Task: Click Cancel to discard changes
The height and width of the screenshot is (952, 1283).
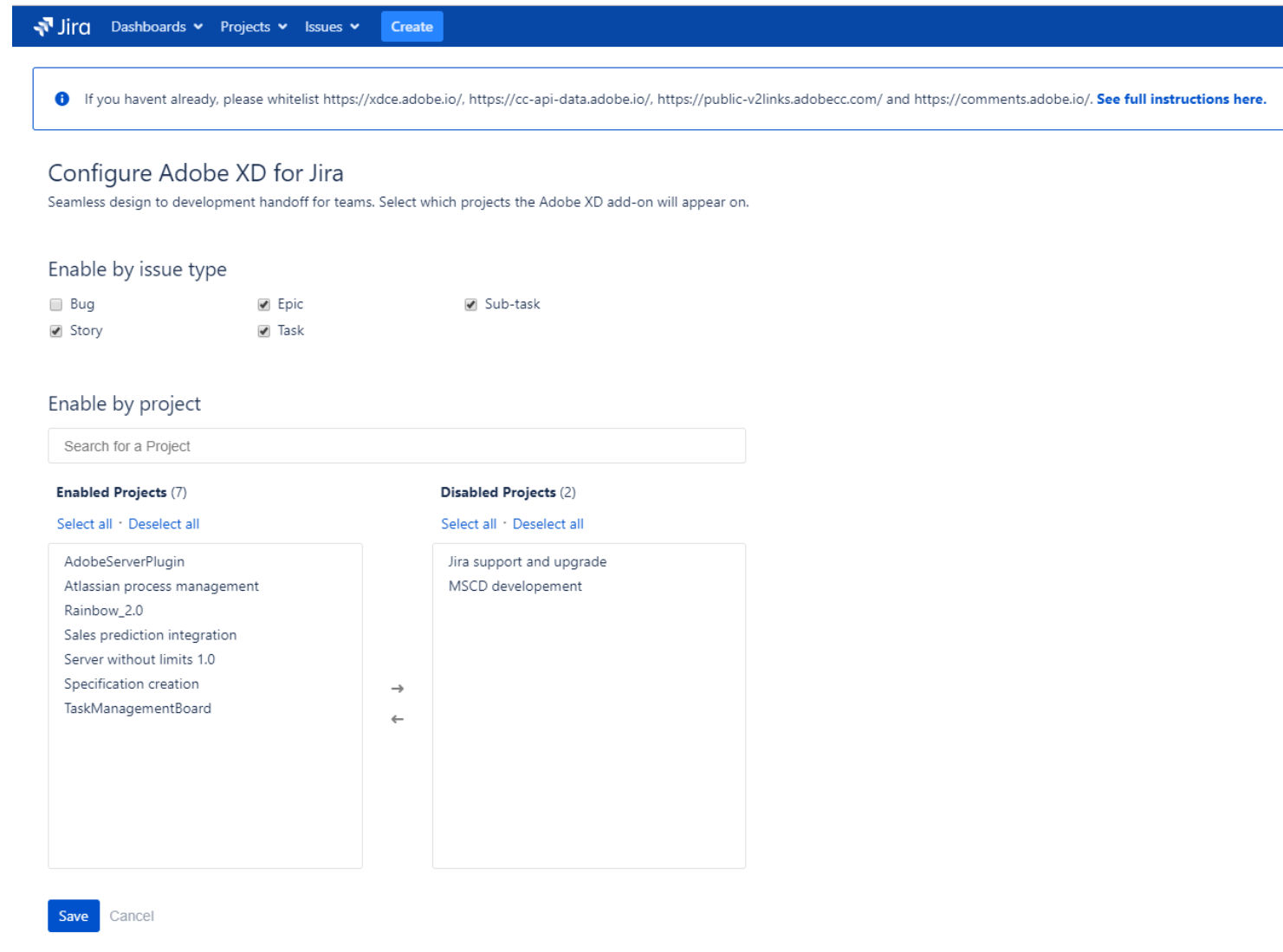Action: 132,916
